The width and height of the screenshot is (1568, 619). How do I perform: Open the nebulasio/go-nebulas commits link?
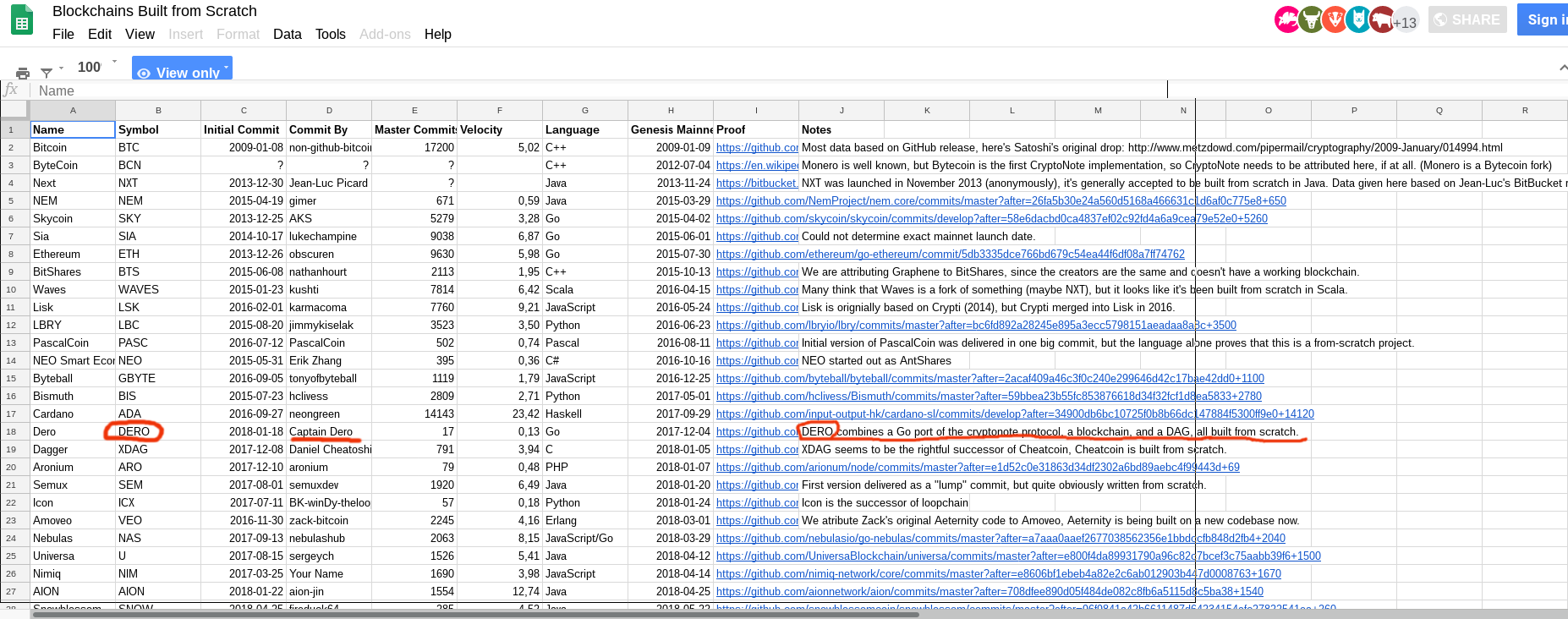(x=1001, y=538)
